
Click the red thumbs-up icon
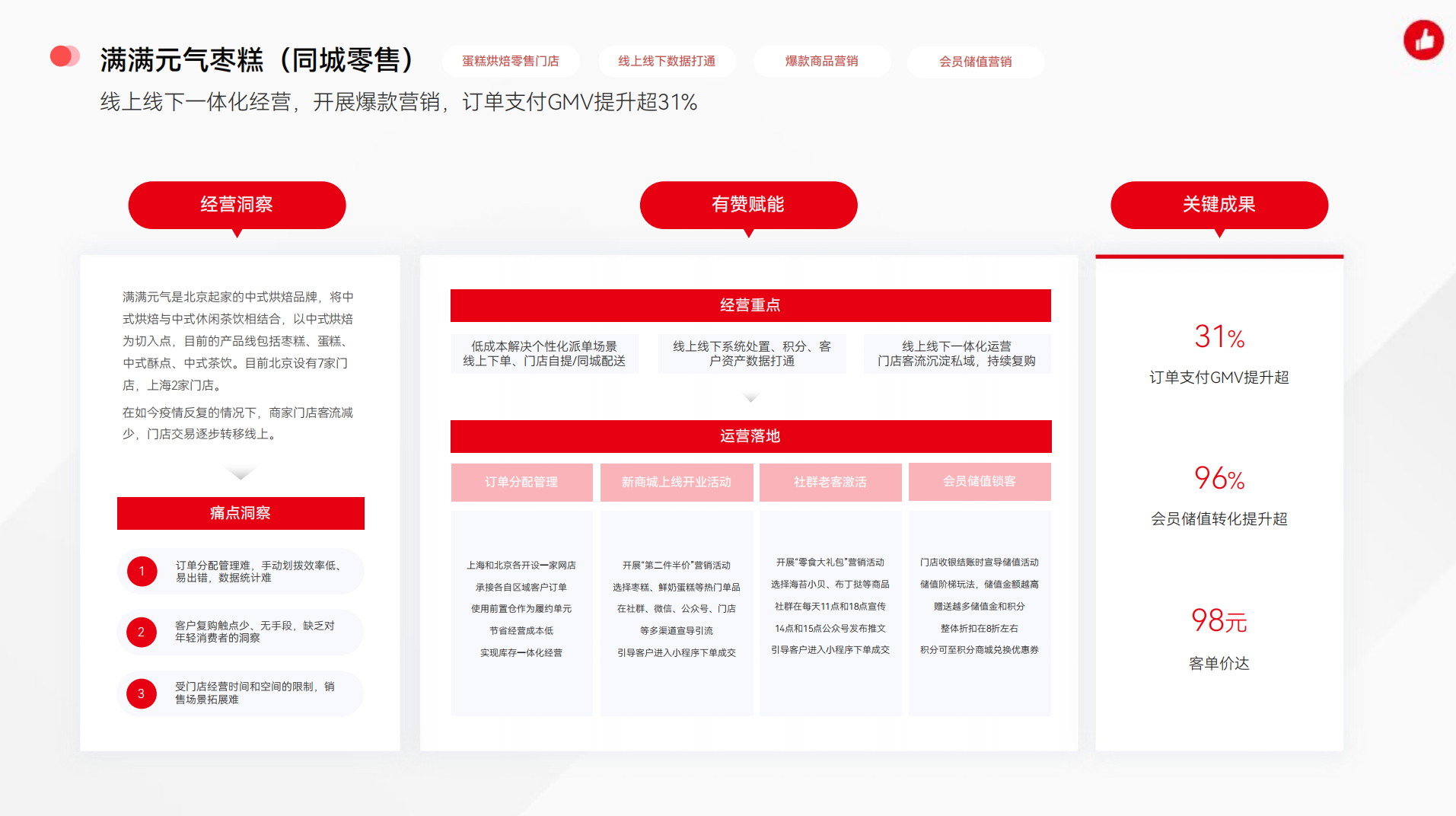click(1423, 40)
